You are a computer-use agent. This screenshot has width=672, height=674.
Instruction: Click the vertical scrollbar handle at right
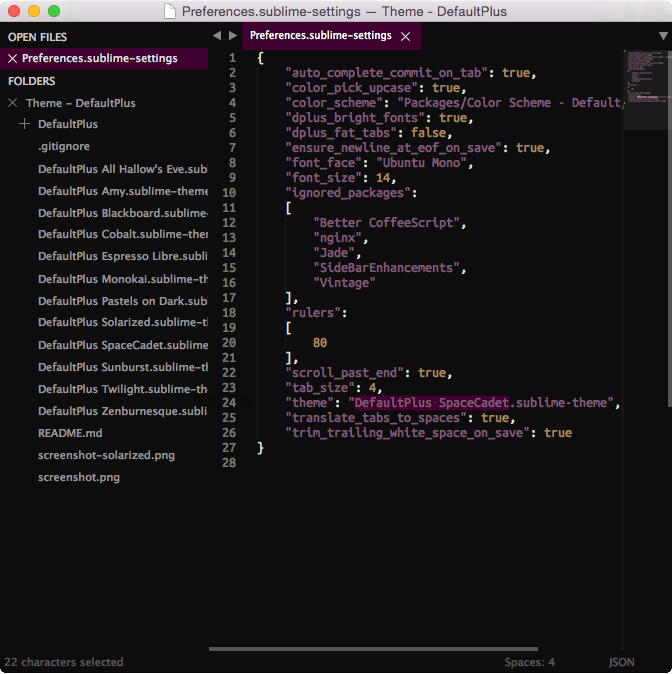(x=669, y=228)
